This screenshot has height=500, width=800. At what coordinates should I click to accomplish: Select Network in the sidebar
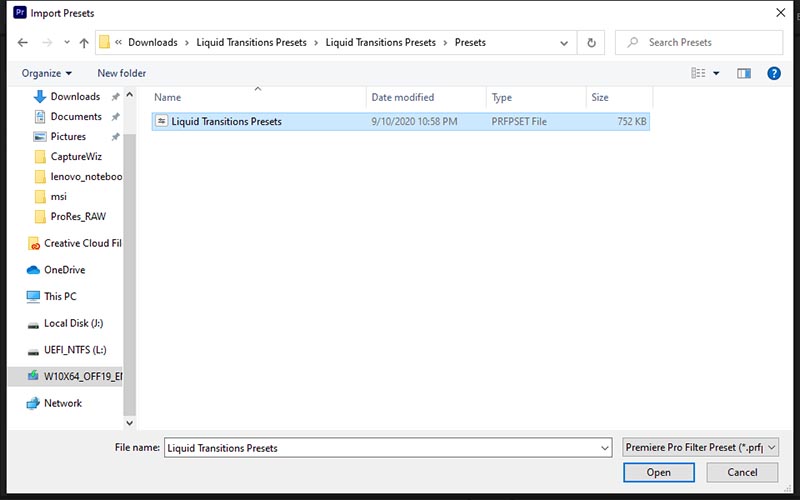[54, 403]
